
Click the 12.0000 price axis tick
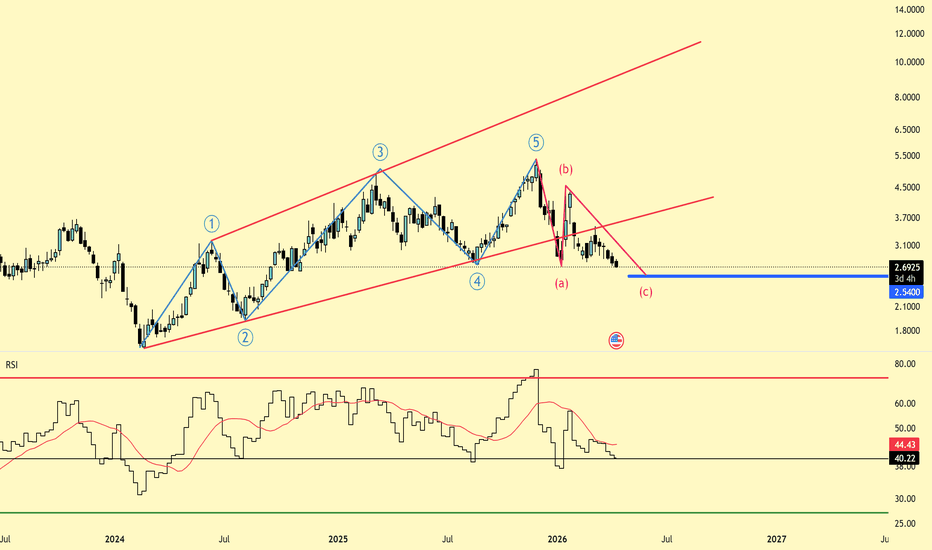pos(909,34)
